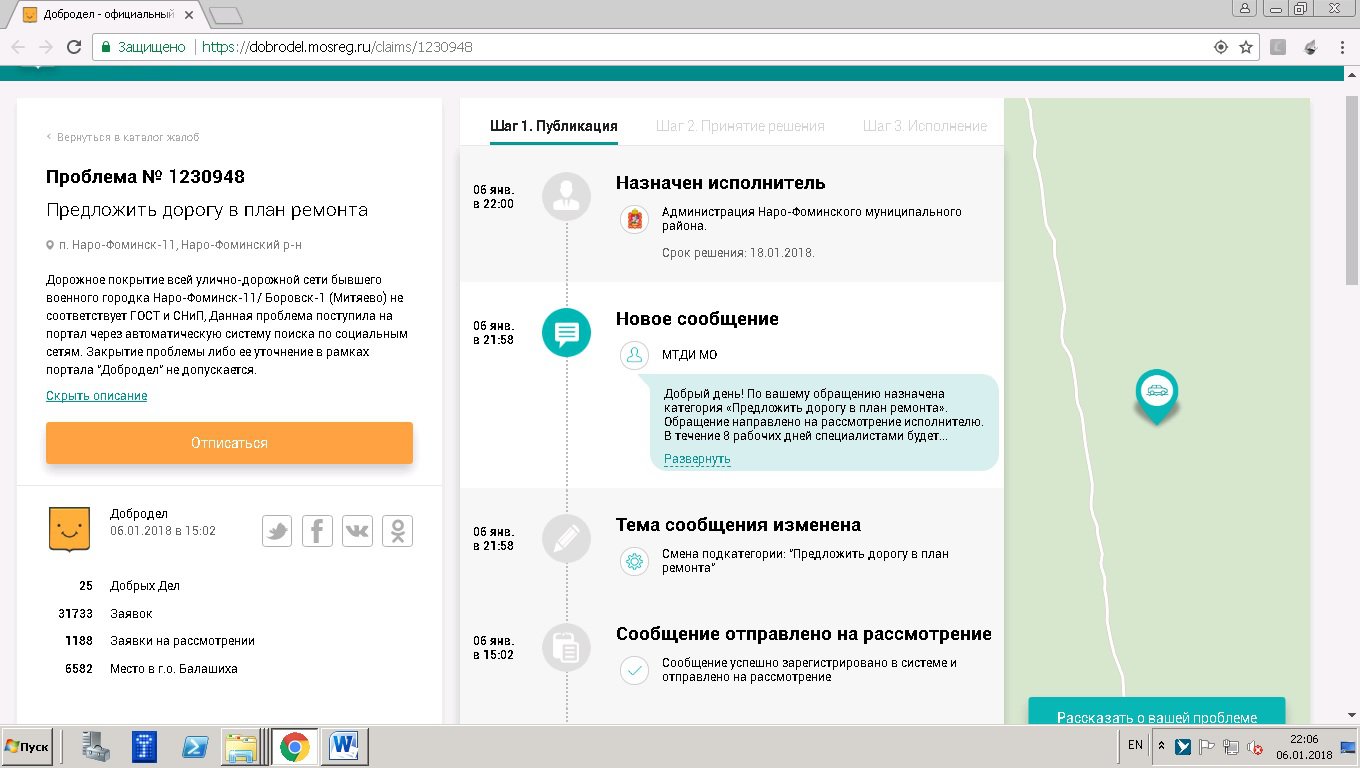Image resolution: width=1360 pixels, height=768 pixels.
Task: Click the Новое сообщение chat bubble icon
Action: point(567,332)
